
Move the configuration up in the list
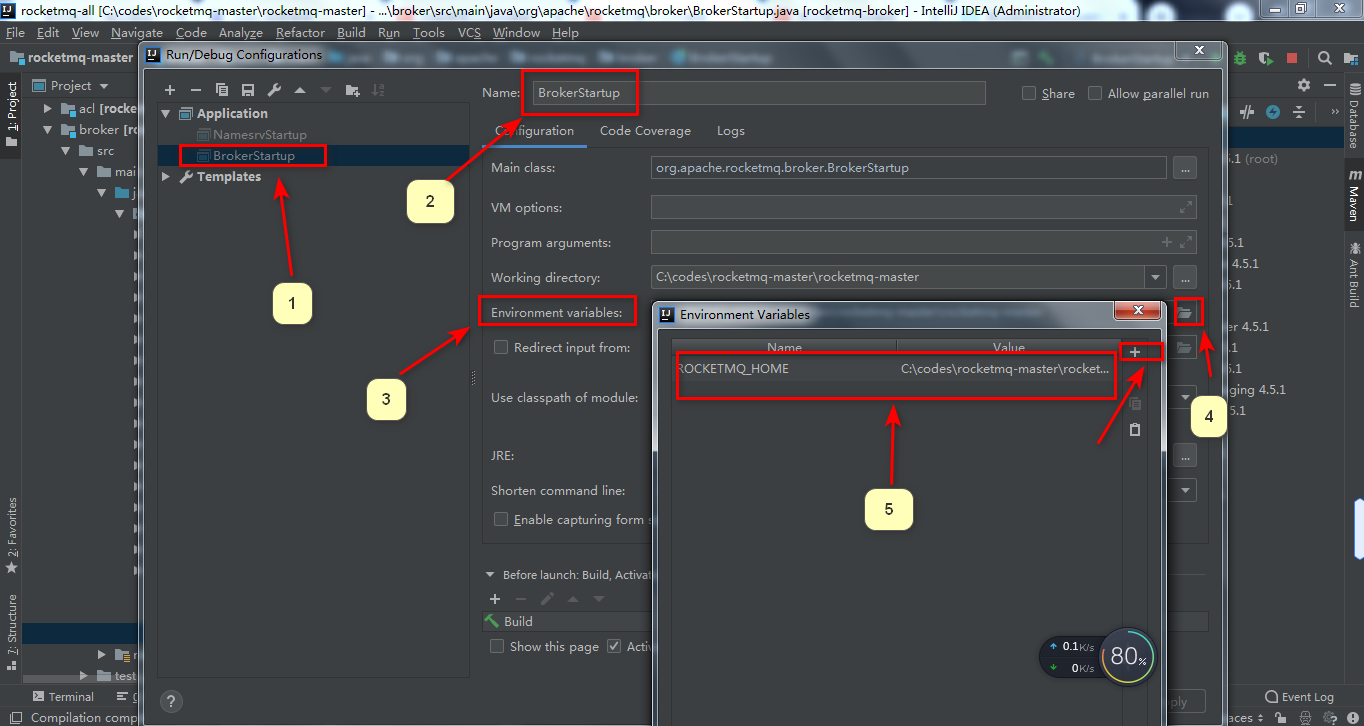(300, 90)
